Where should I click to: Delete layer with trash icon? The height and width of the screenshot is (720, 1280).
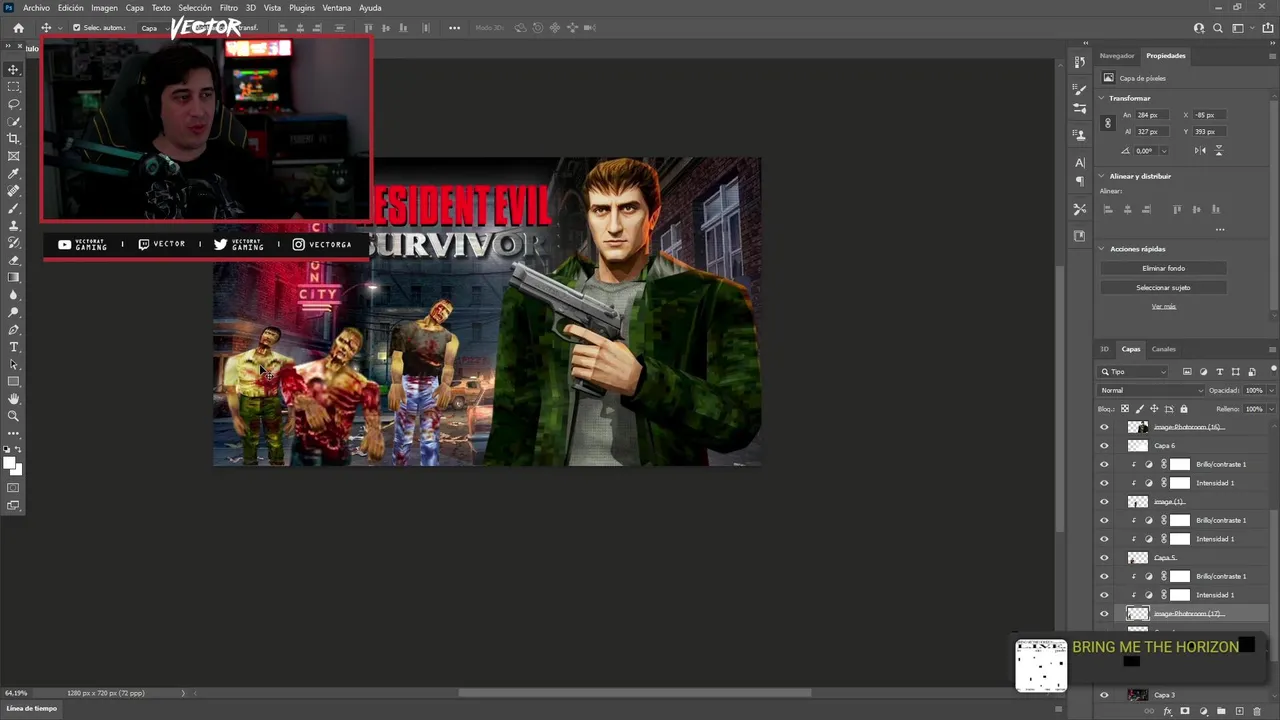1256,711
